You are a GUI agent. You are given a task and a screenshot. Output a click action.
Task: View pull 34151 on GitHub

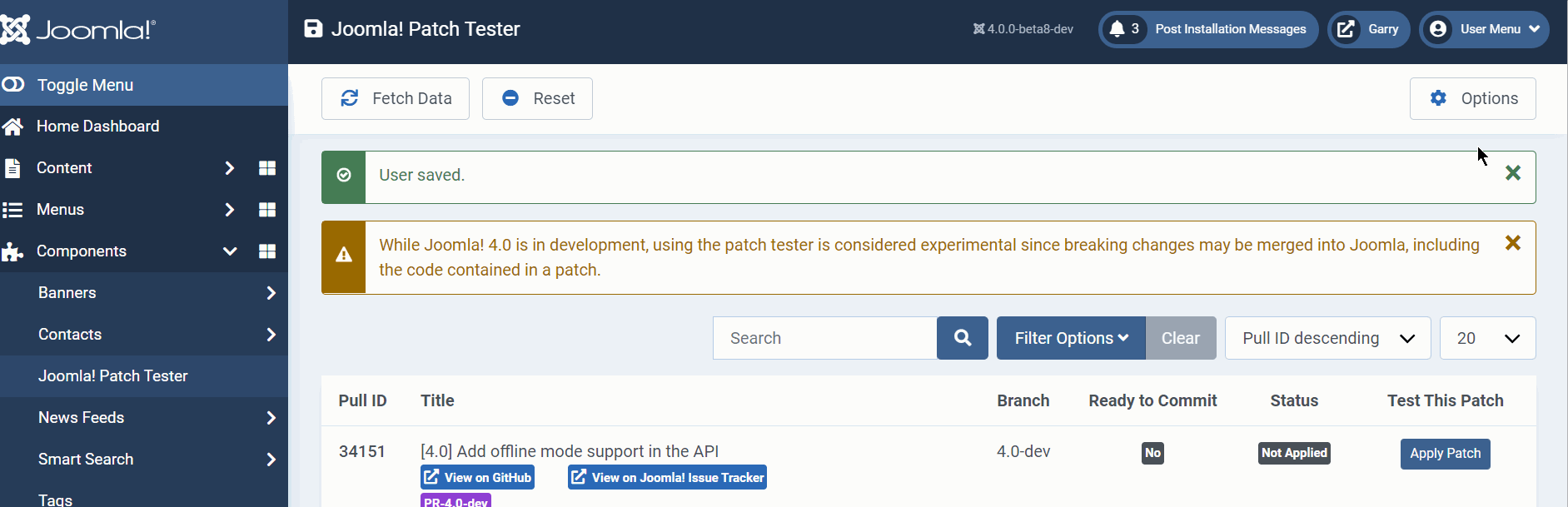pyautogui.click(x=477, y=477)
